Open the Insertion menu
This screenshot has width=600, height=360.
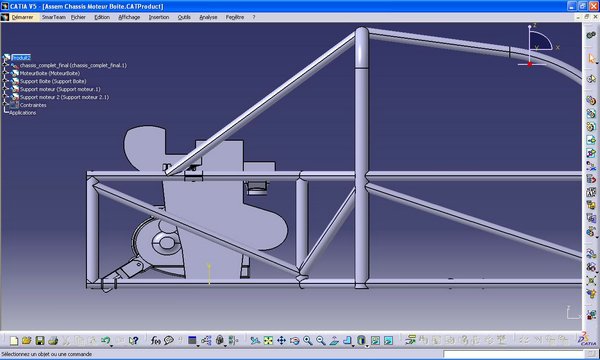(159, 17)
